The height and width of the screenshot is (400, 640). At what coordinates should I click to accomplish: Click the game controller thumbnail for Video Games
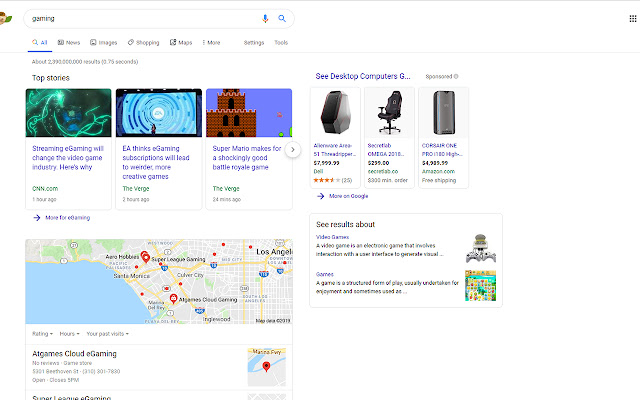click(x=480, y=249)
